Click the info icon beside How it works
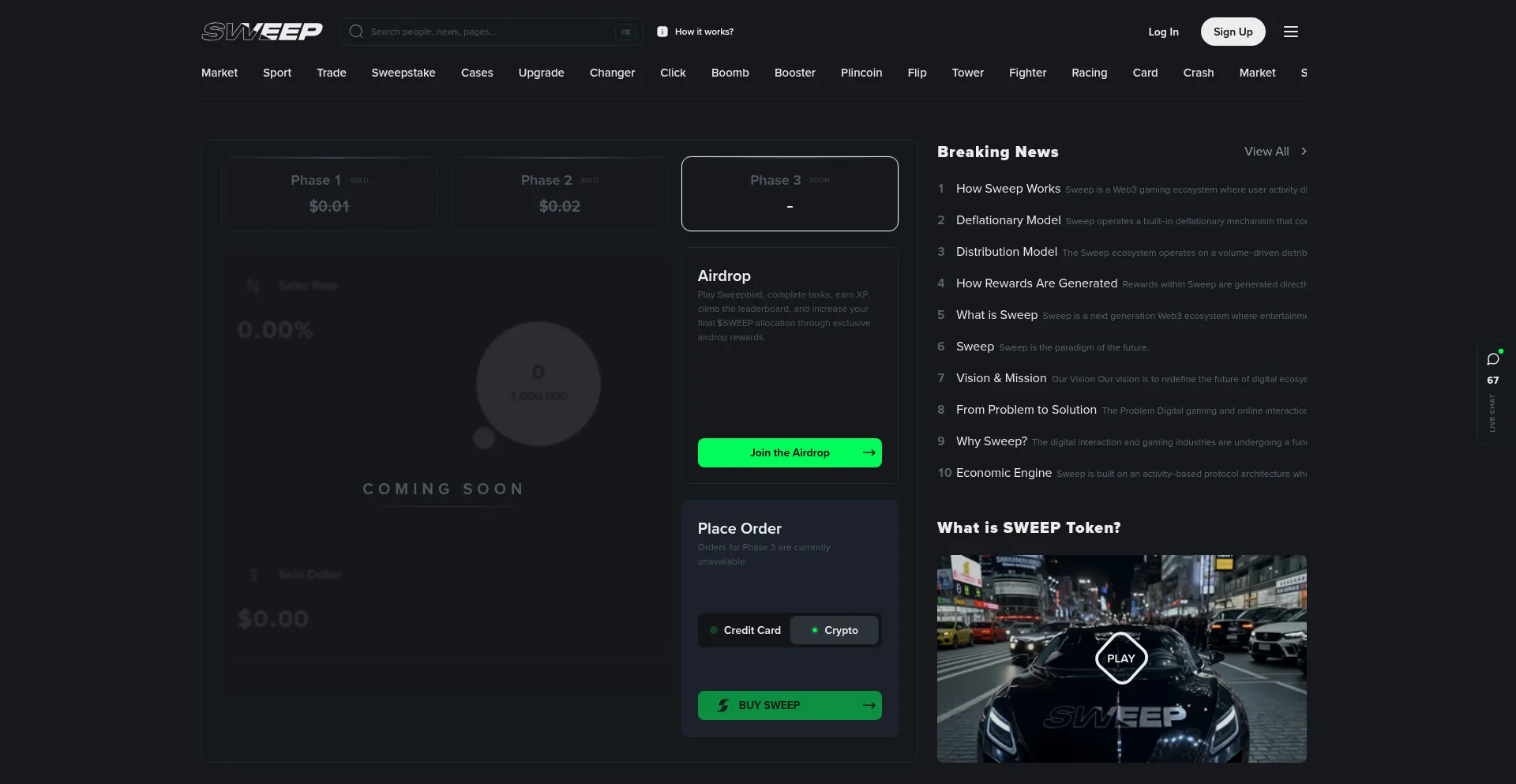This screenshot has width=1516, height=784. [662, 32]
